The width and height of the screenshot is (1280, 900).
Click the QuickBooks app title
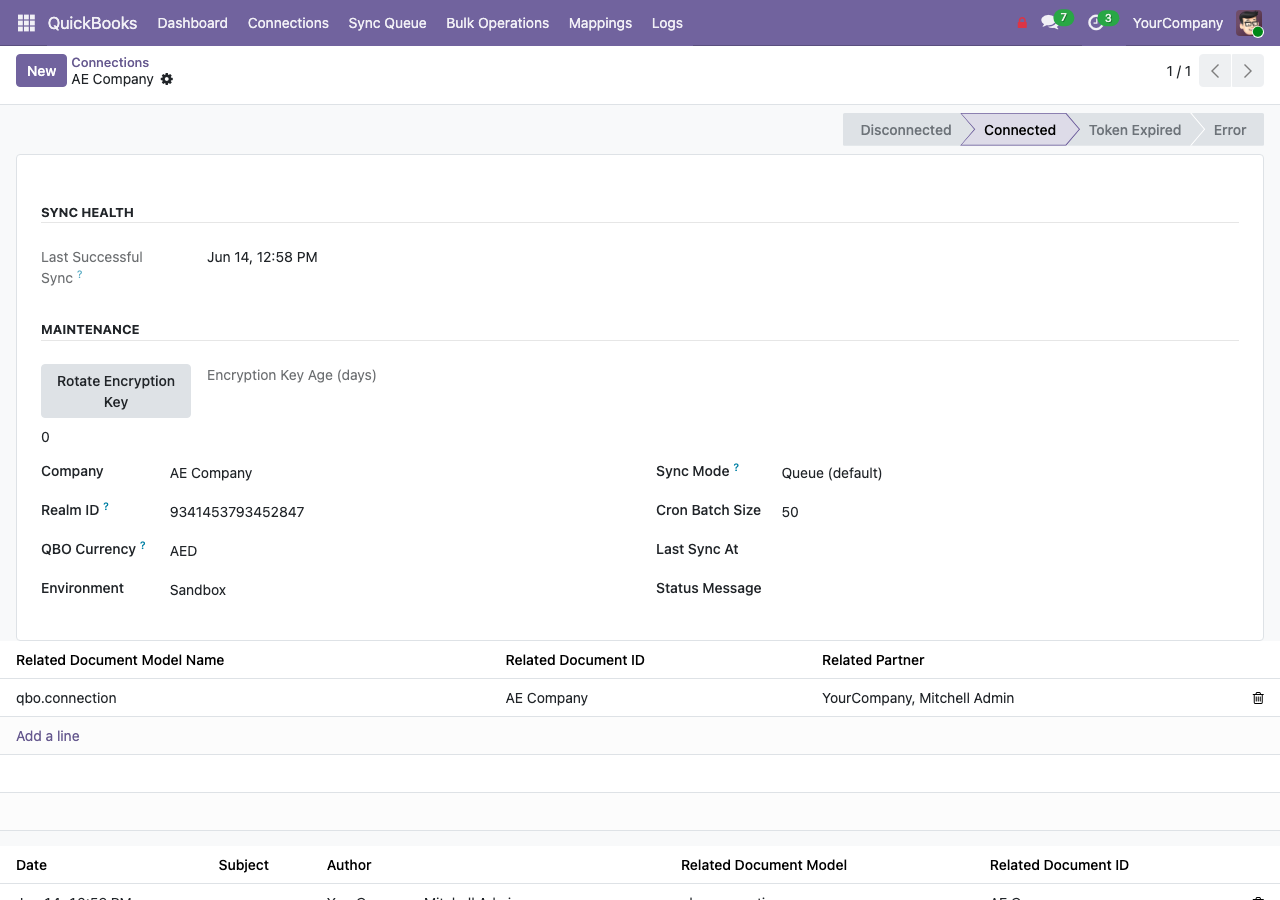tap(92, 23)
